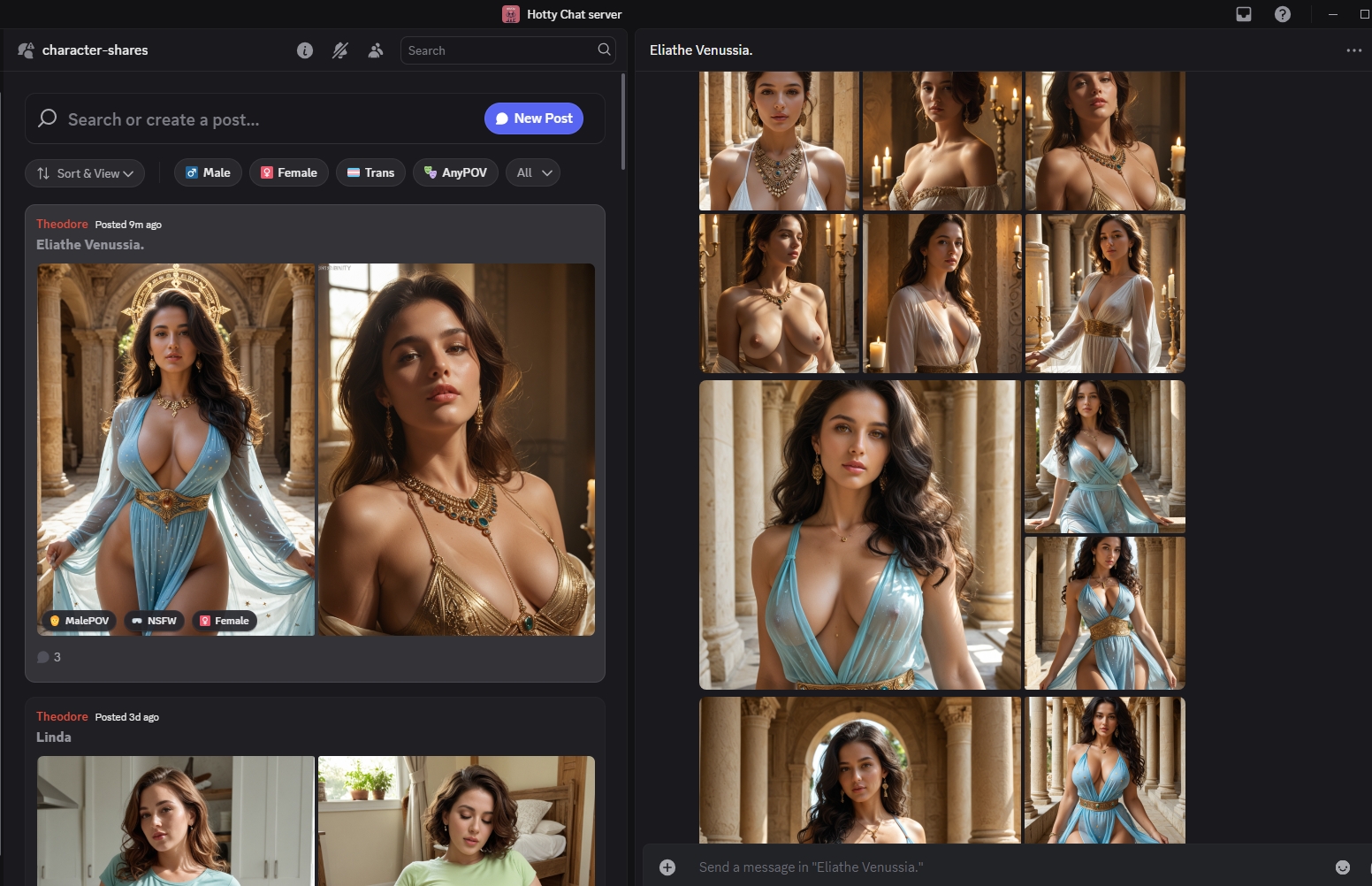Select the MalePOV tag on the post

click(80, 621)
